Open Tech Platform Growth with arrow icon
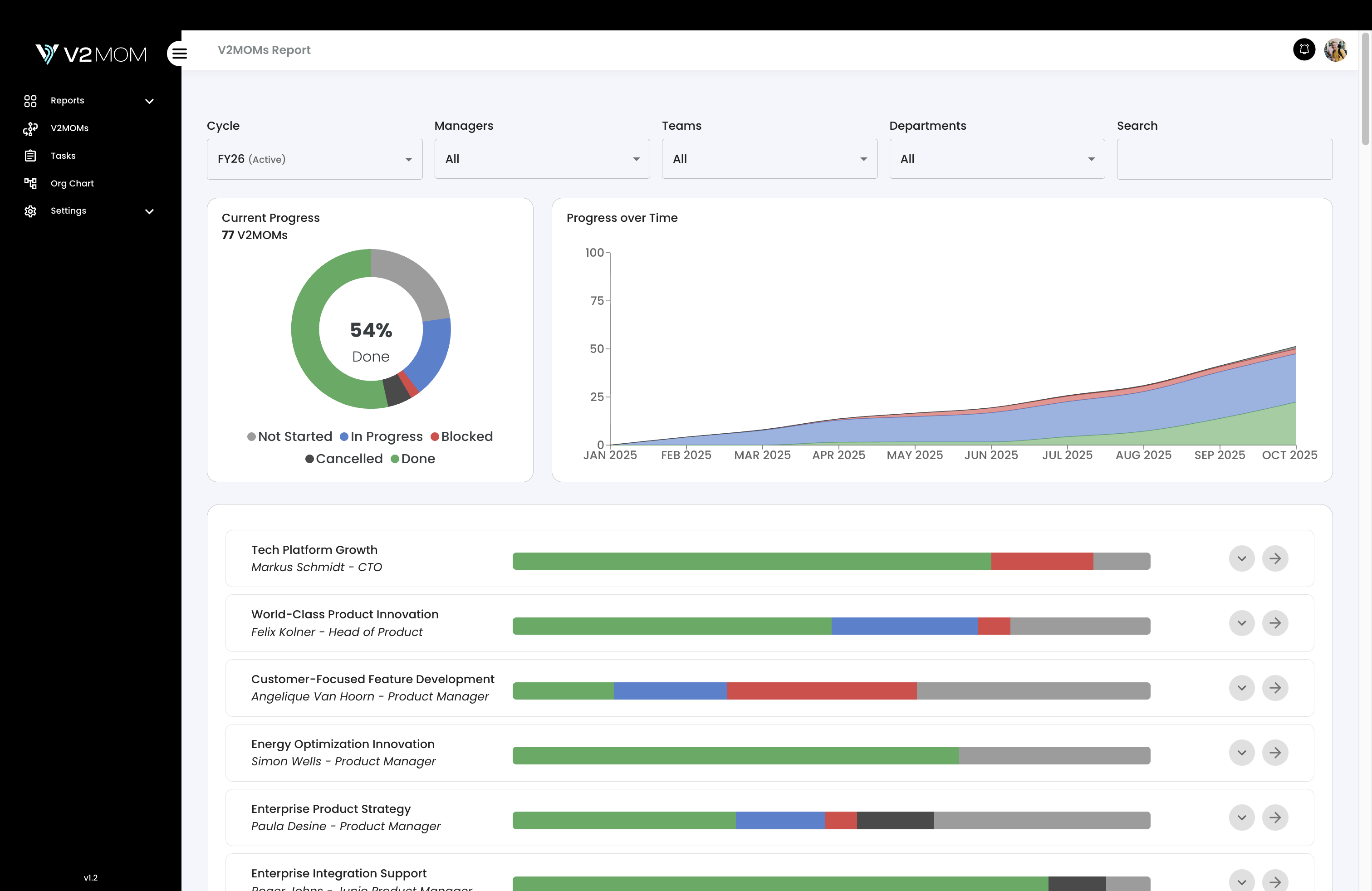The image size is (1372, 891). pos(1274,558)
